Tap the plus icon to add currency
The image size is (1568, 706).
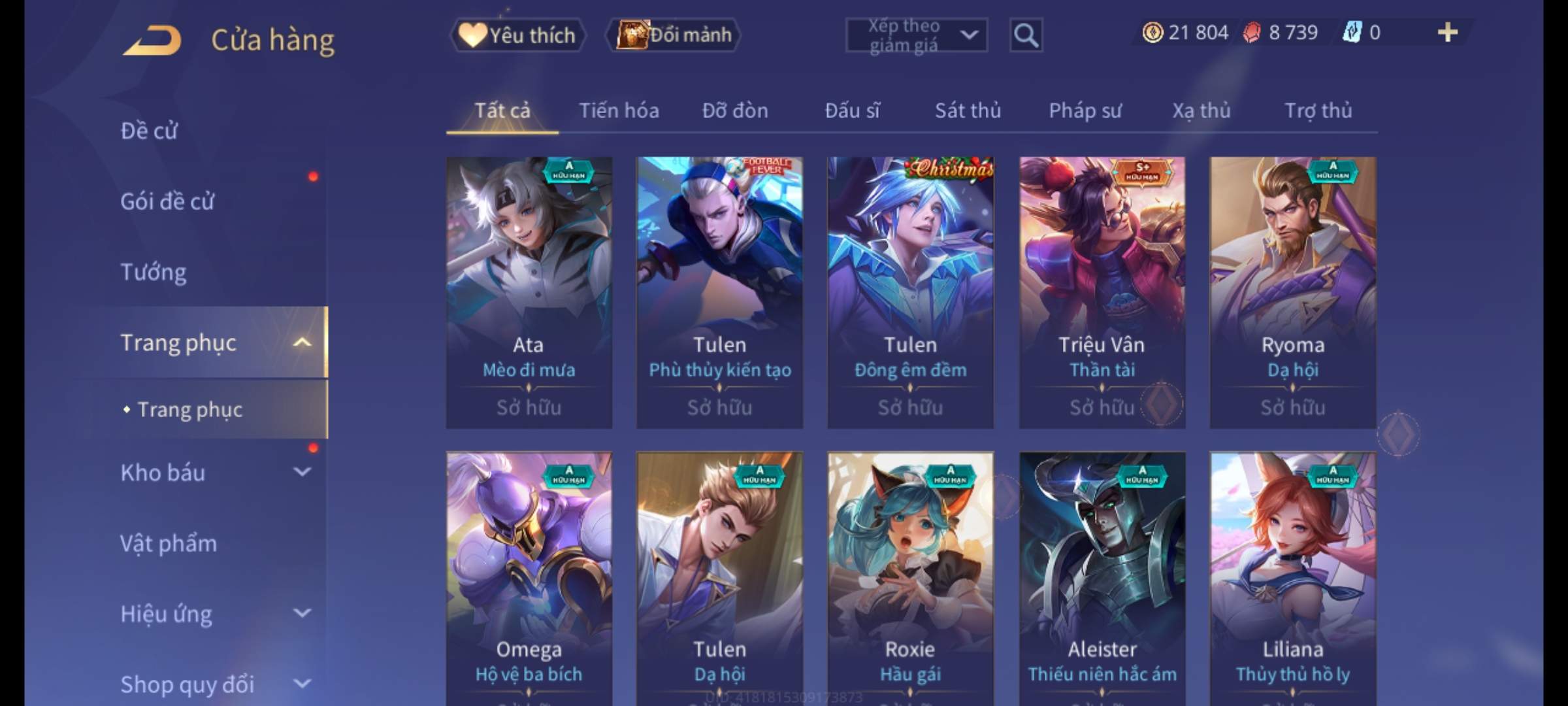tap(1448, 32)
